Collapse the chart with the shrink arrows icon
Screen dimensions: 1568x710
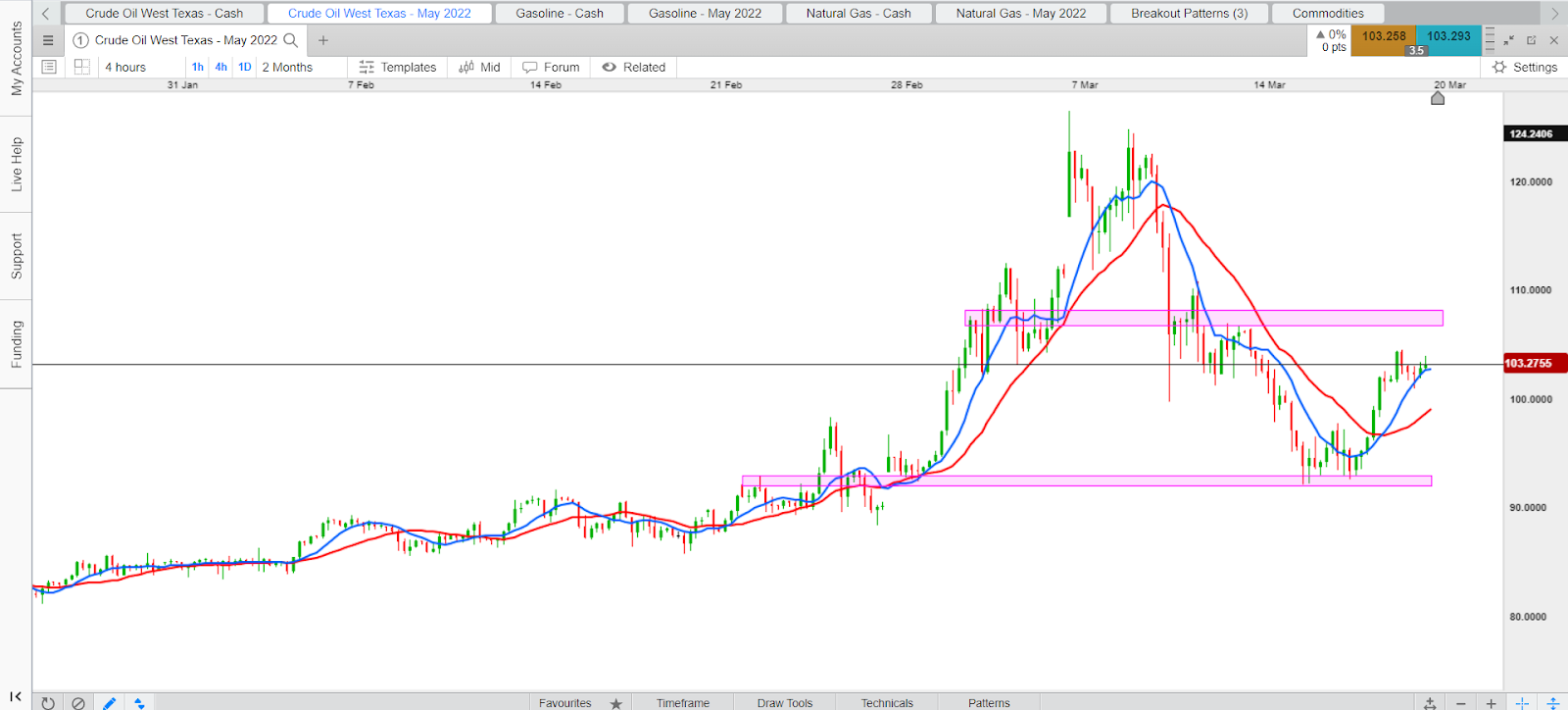click(x=1509, y=40)
